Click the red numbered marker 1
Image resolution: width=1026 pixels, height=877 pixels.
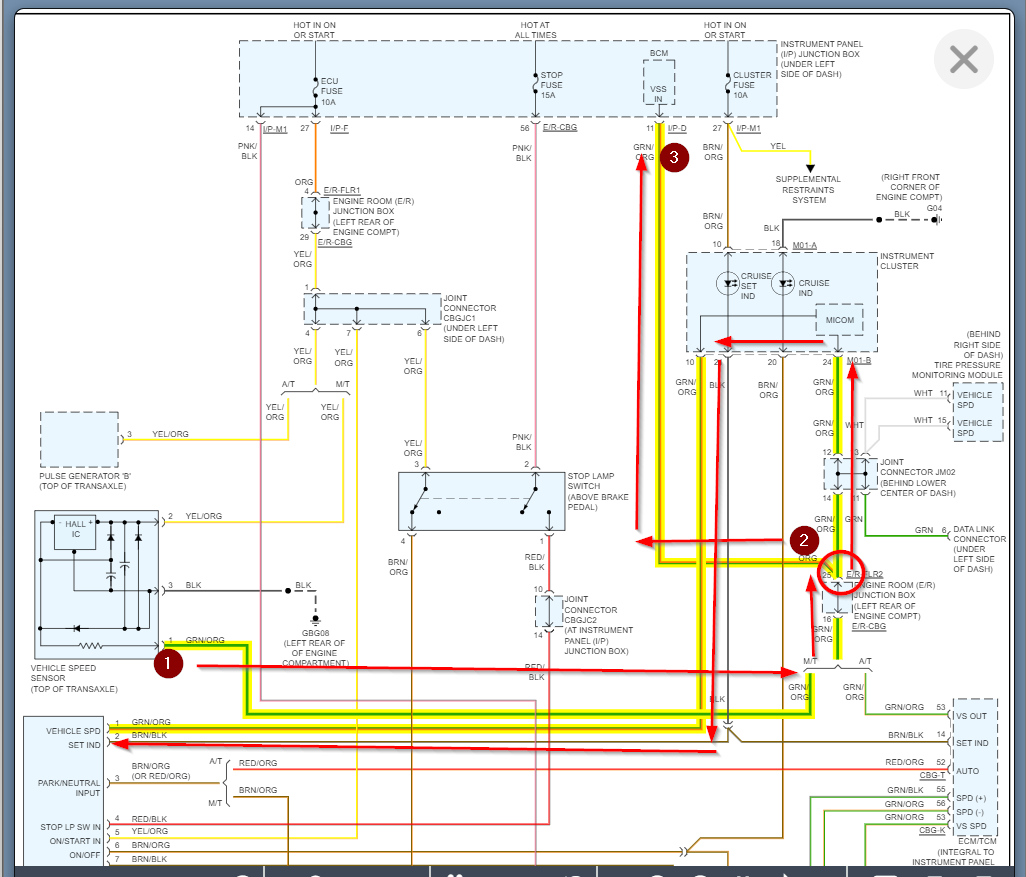[168, 663]
